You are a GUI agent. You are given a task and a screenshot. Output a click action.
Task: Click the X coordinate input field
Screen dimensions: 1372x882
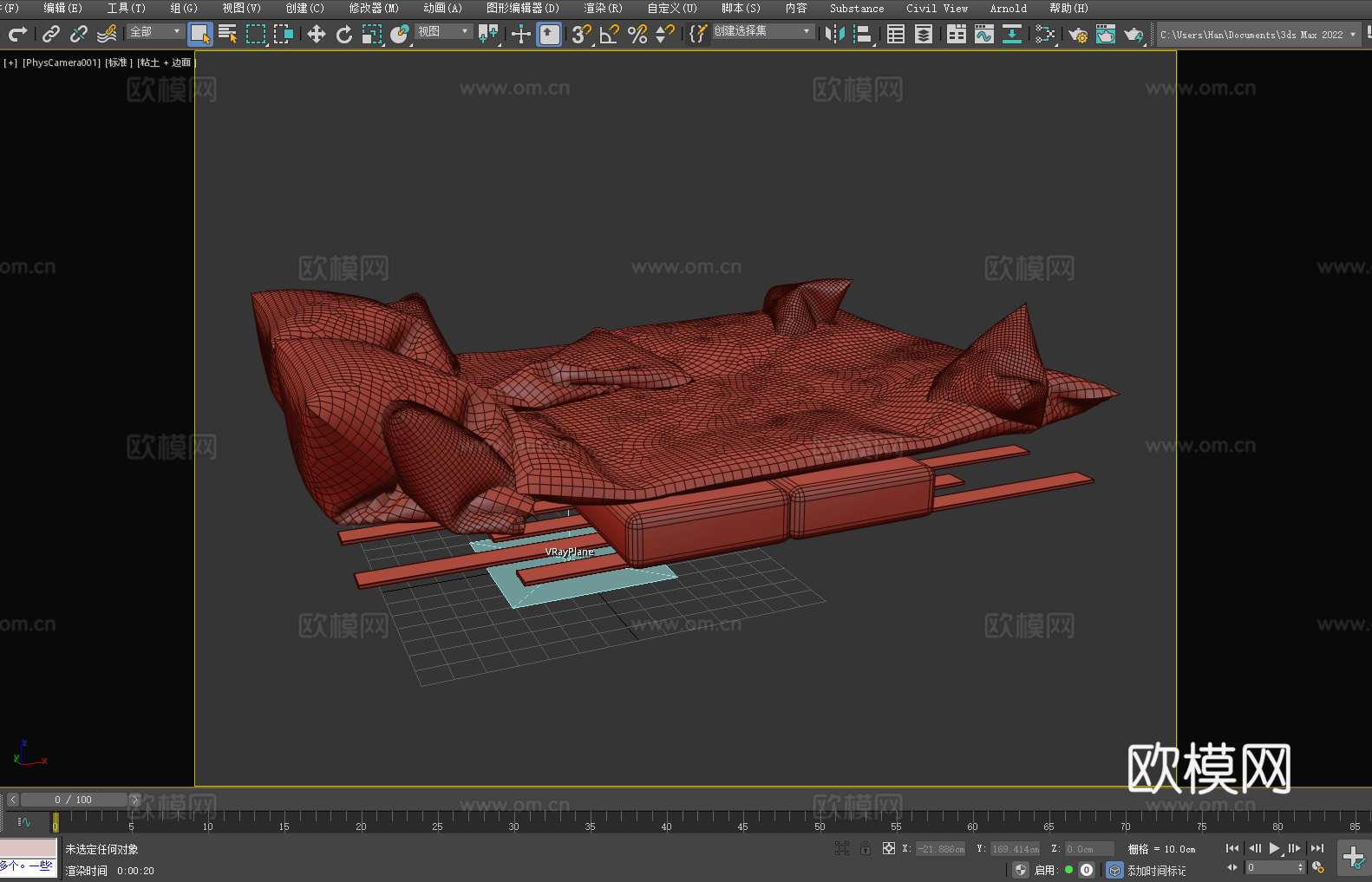pyautogui.click(x=941, y=849)
